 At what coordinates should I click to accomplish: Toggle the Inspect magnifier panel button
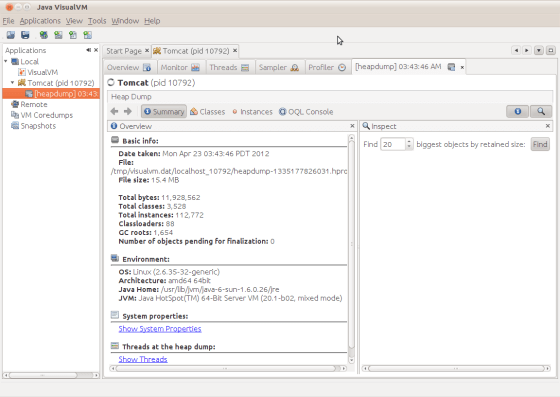(x=541, y=112)
